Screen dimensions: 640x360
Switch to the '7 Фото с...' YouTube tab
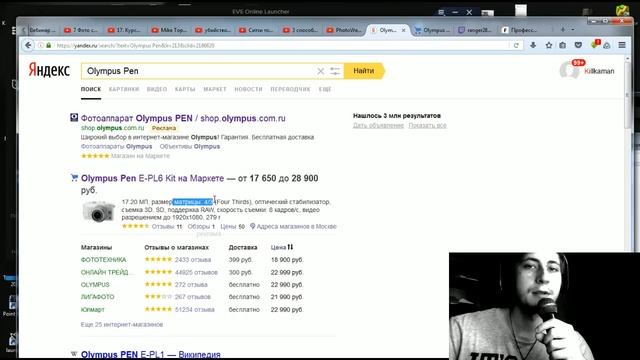(81, 30)
